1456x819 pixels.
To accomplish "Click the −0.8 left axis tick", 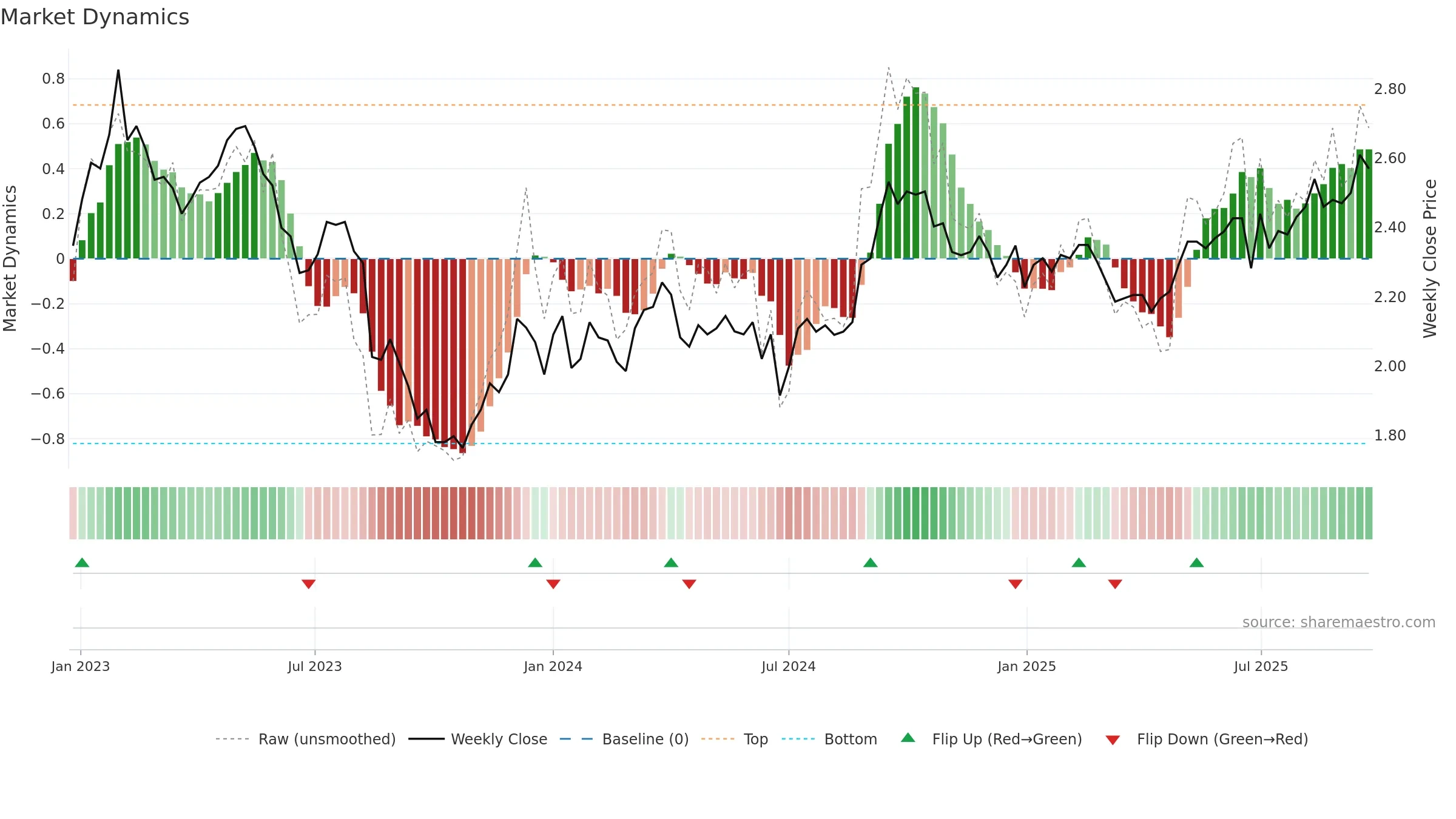I will coord(48,439).
